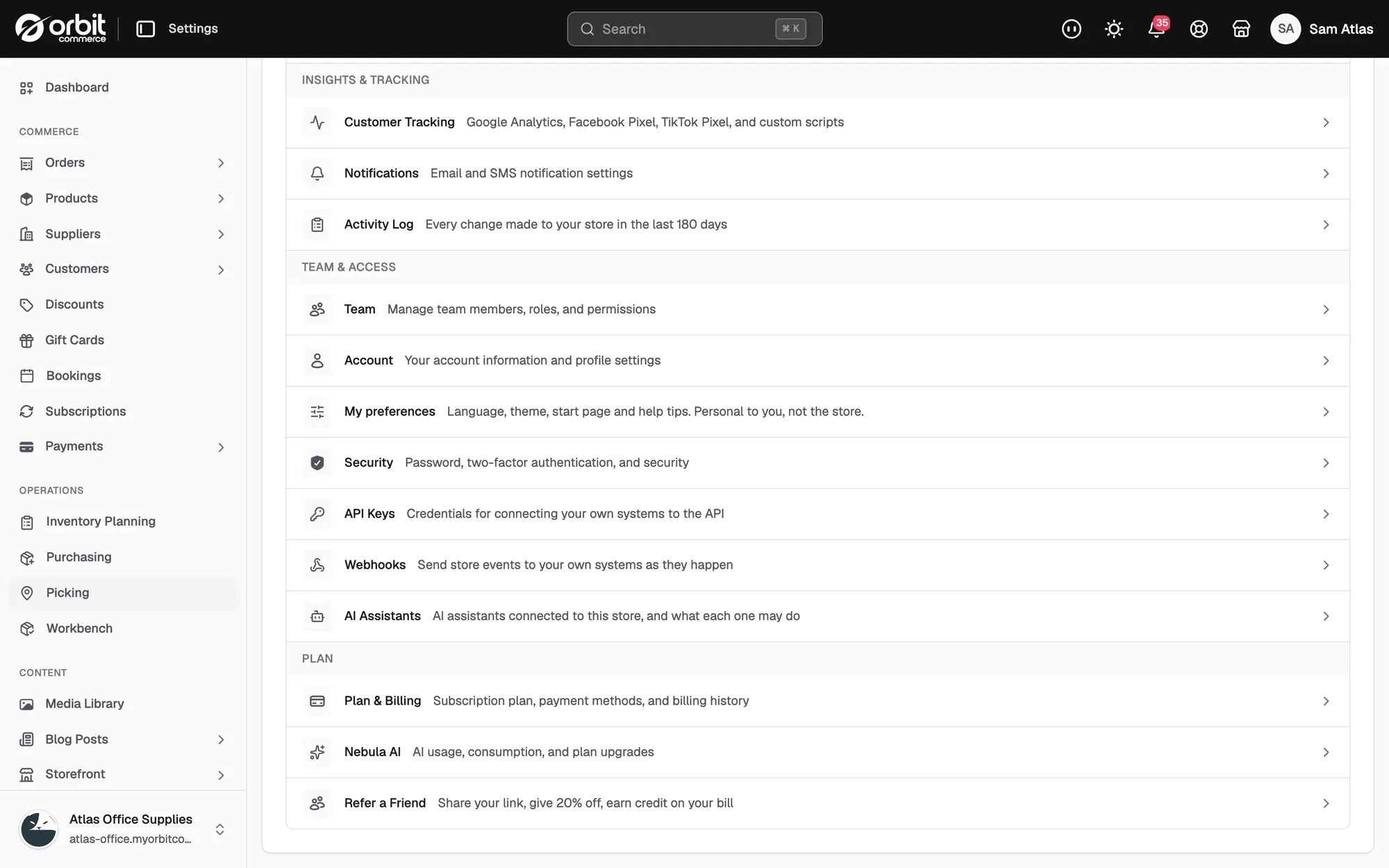Click the Security shield icon
Viewport: 1389px width, 868px height.
317,462
